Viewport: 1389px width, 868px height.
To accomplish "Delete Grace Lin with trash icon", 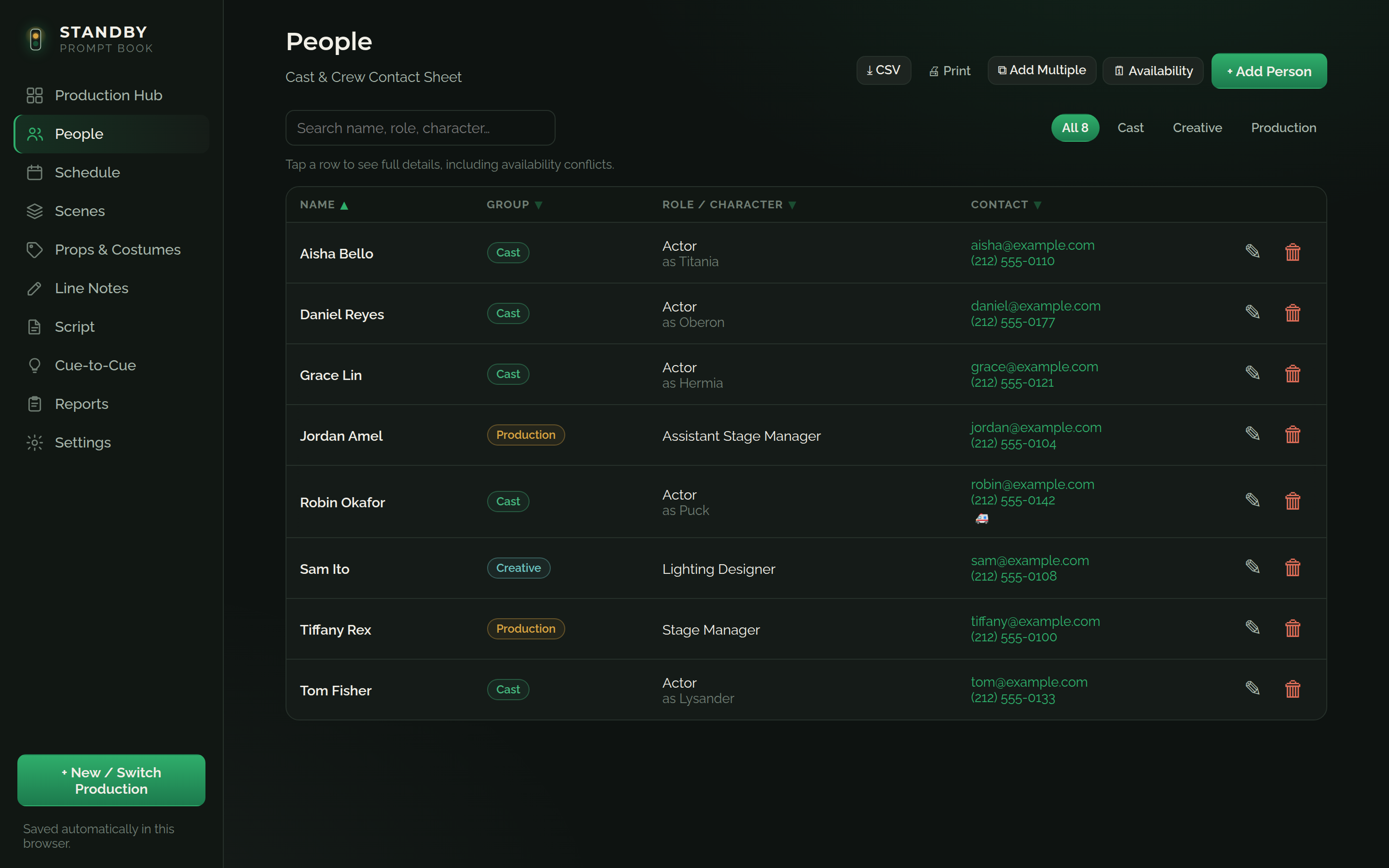I will [x=1293, y=374].
